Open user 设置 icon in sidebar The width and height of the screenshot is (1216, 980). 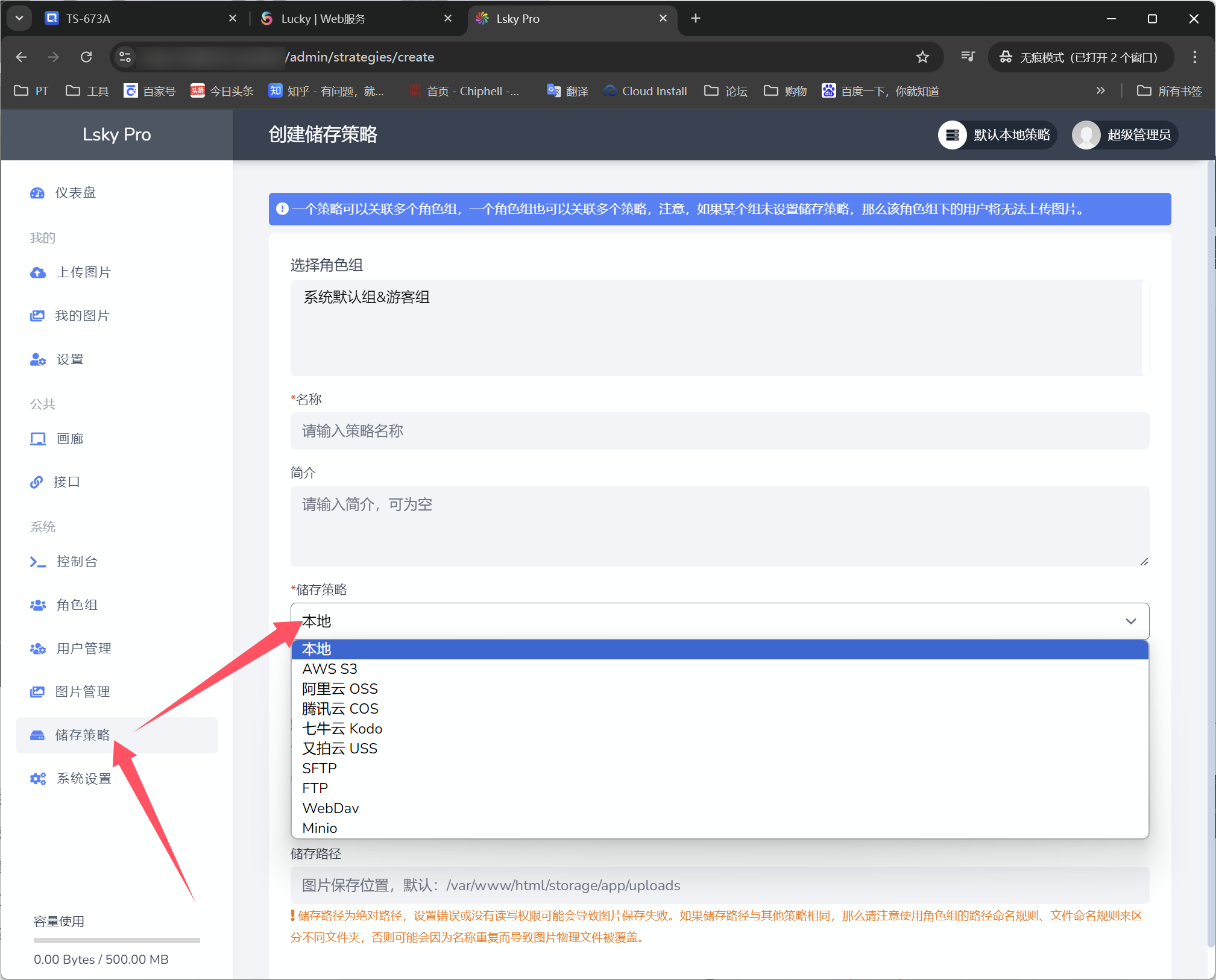(x=38, y=360)
